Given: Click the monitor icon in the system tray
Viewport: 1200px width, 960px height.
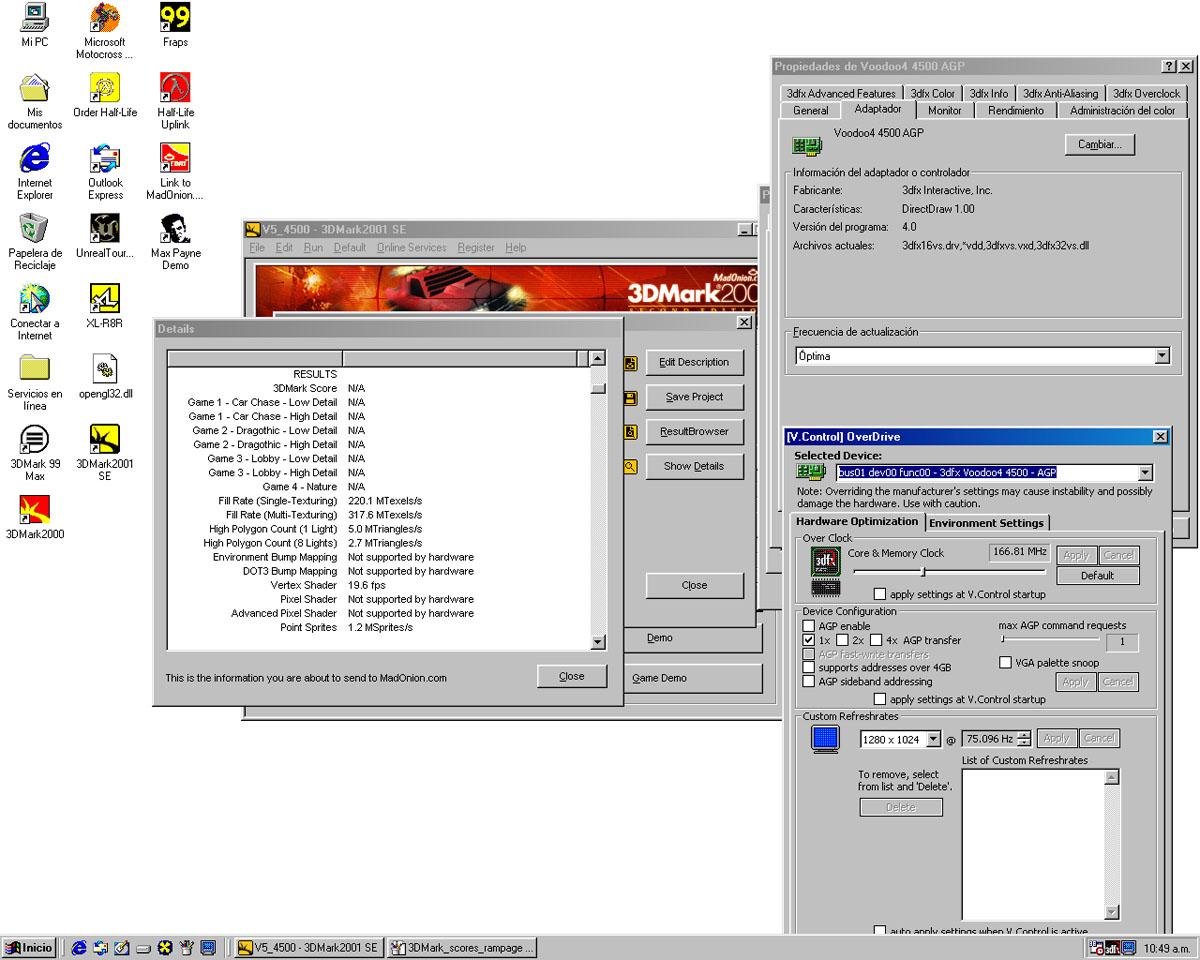Looking at the screenshot, I should [1128, 947].
